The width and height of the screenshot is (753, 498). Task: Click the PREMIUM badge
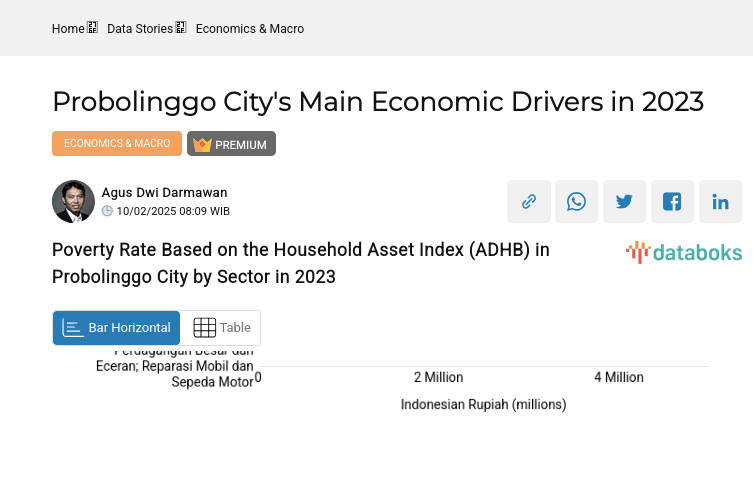tap(231, 144)
